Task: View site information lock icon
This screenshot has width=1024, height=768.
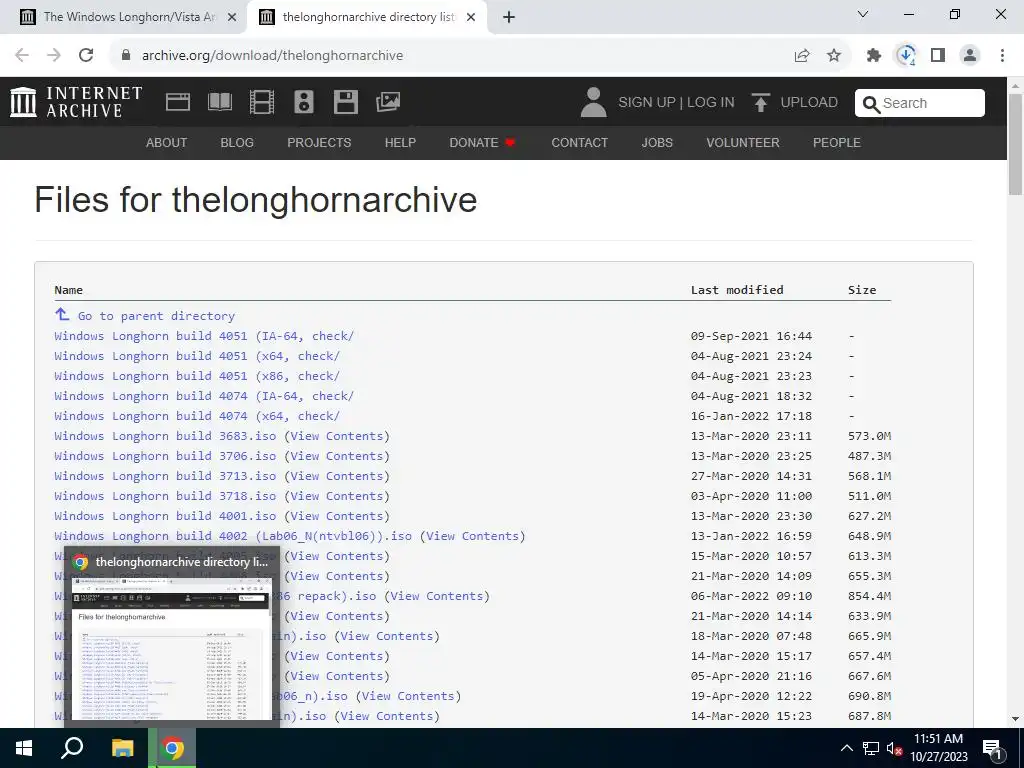Action: 125,56
